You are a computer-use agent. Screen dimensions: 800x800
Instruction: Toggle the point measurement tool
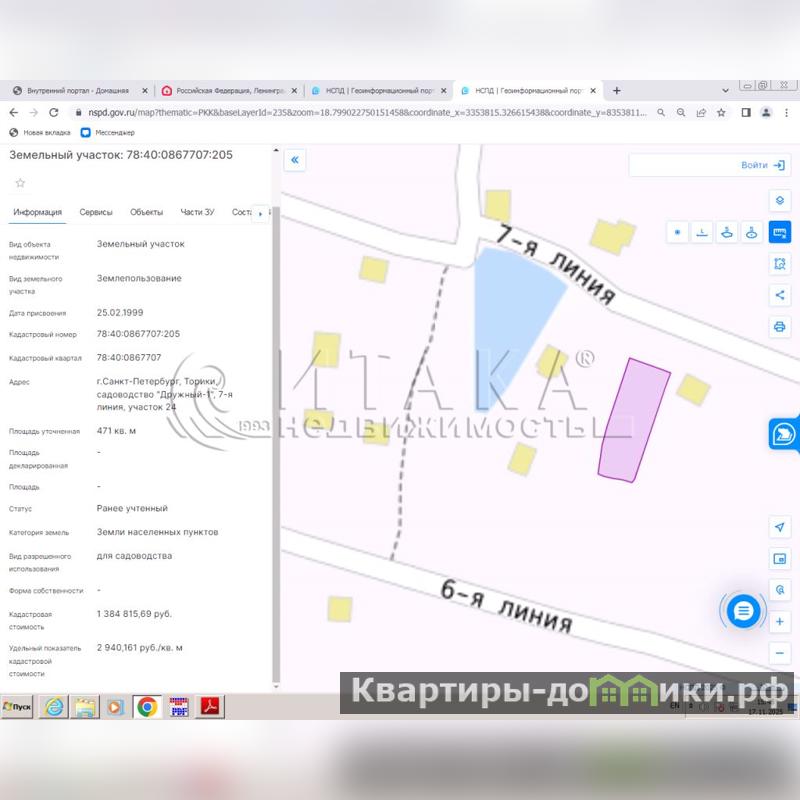coord(678,232)
